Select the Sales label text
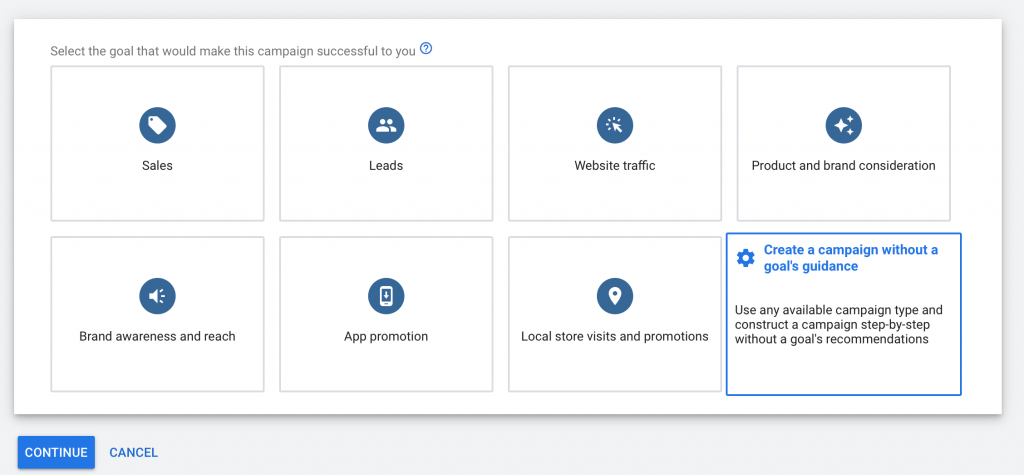Image resolution: width=1024 pixels, height=475 pixels. pyautogui.click(x=157, y=166)
